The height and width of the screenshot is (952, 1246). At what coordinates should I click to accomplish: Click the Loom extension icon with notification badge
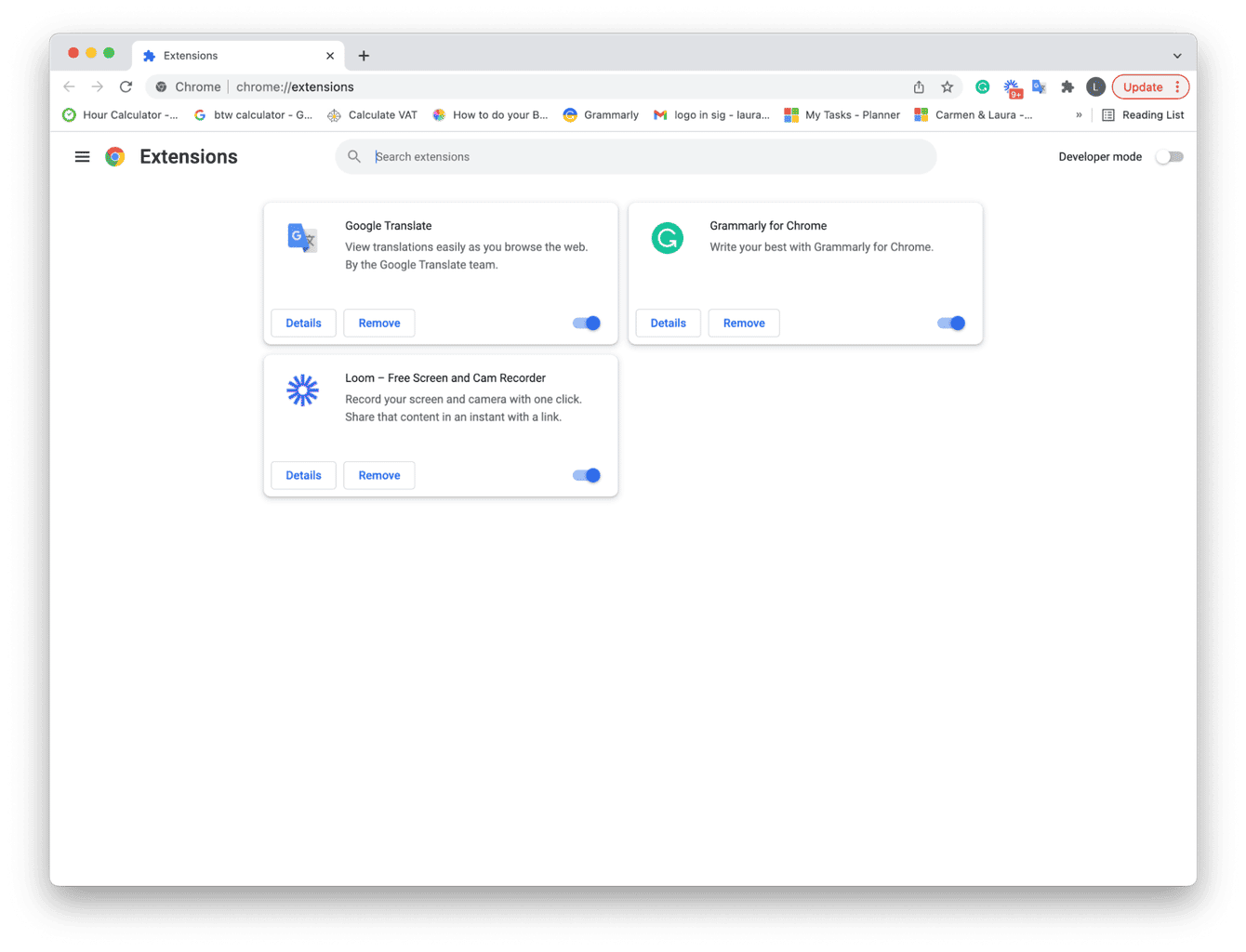[x=1012, y=86]
